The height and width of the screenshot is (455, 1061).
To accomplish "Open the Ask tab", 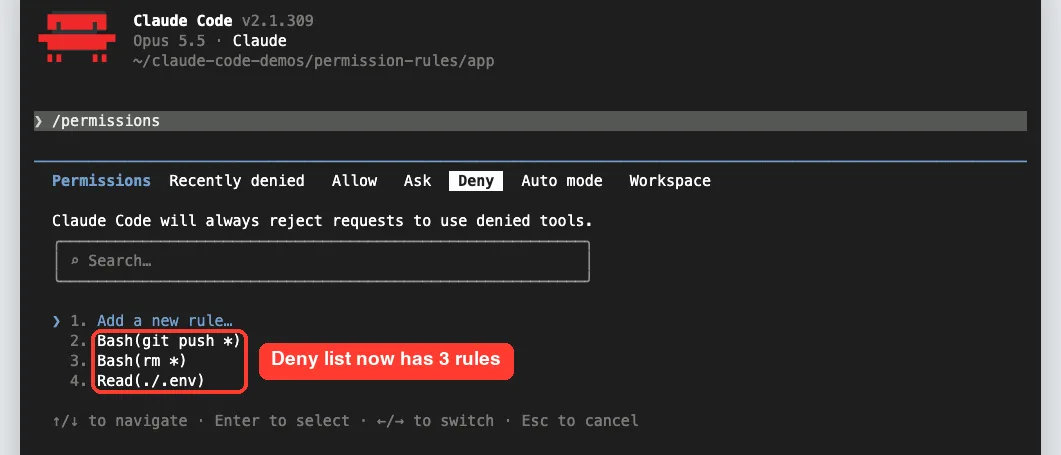I will [417, 181].
